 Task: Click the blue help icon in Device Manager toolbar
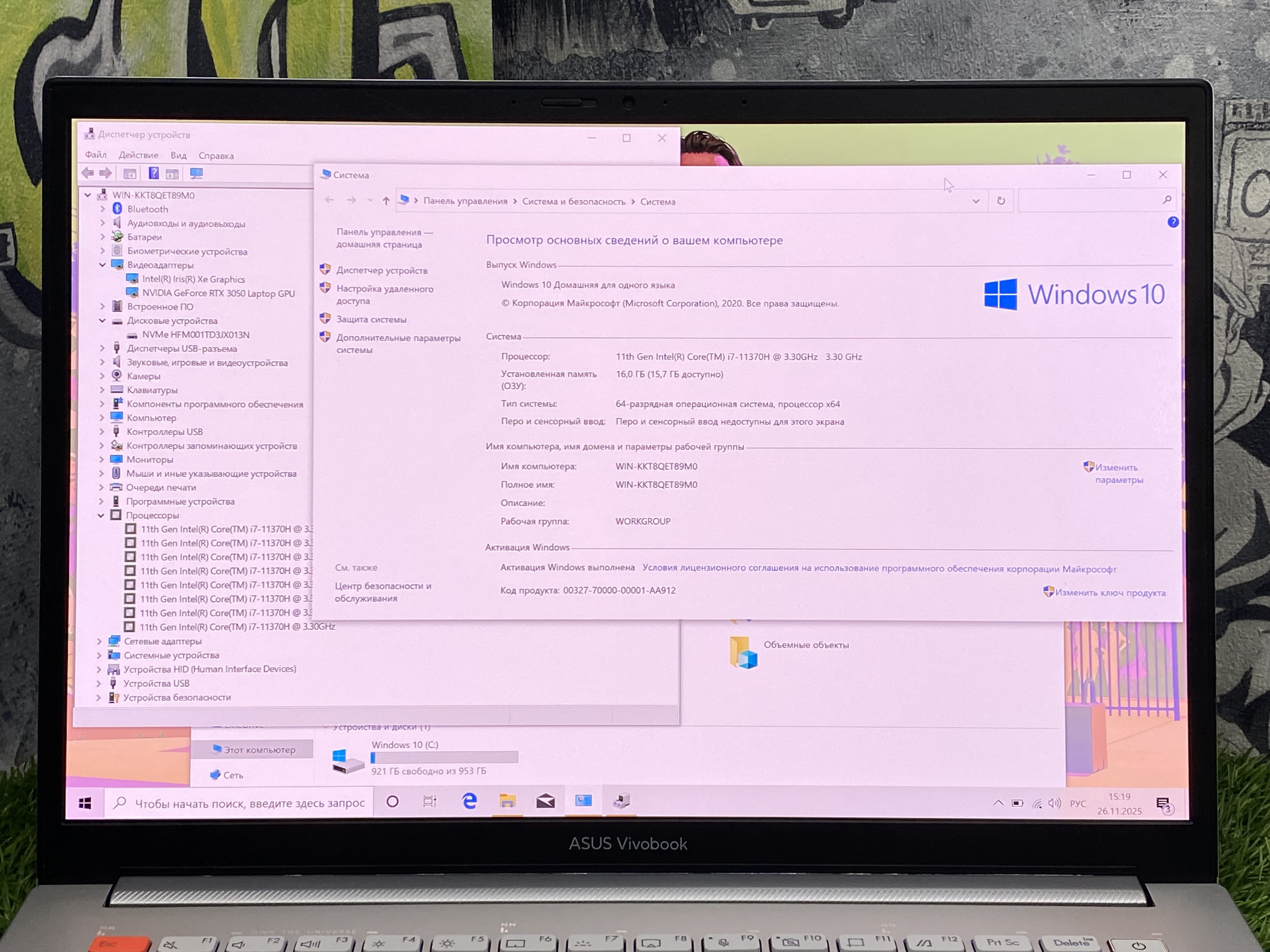(x=153, y=173)
